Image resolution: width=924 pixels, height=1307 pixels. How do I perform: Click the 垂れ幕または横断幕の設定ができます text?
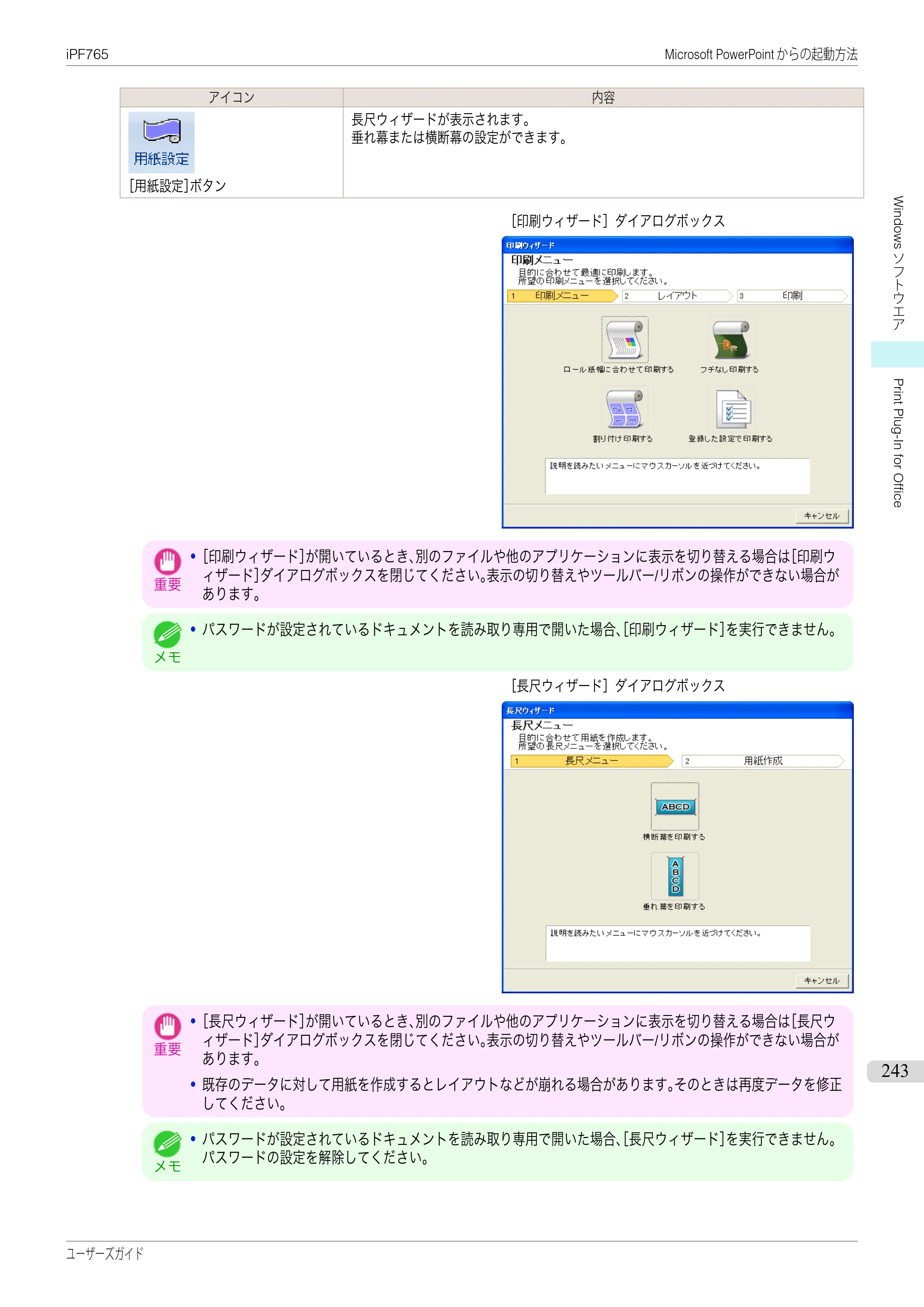pyautogui.click(x=460, y=138)
